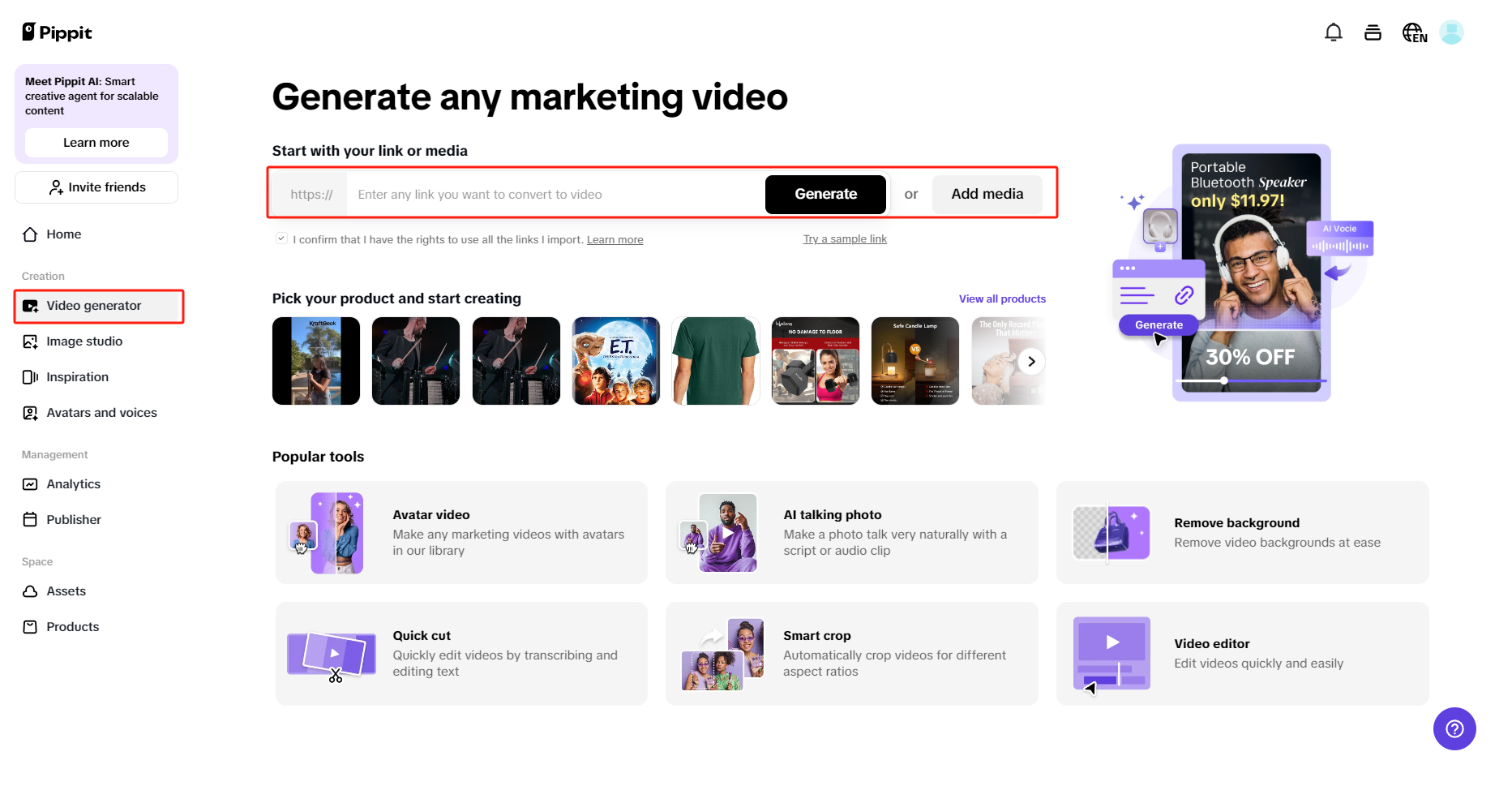Viewport: 1512px width, 786px height.
Task: Open the Publisher section
Action: [x=74, y=519]
